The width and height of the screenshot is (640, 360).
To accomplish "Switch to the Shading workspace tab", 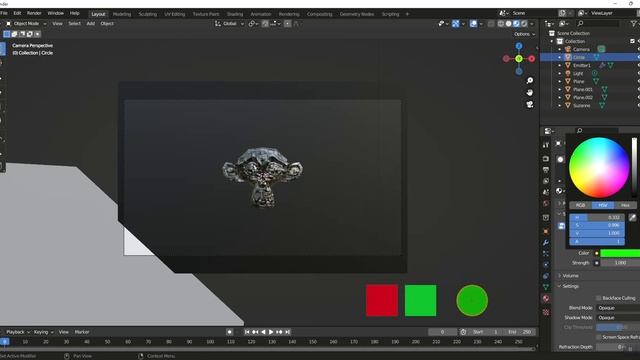I will coord(235,14).
